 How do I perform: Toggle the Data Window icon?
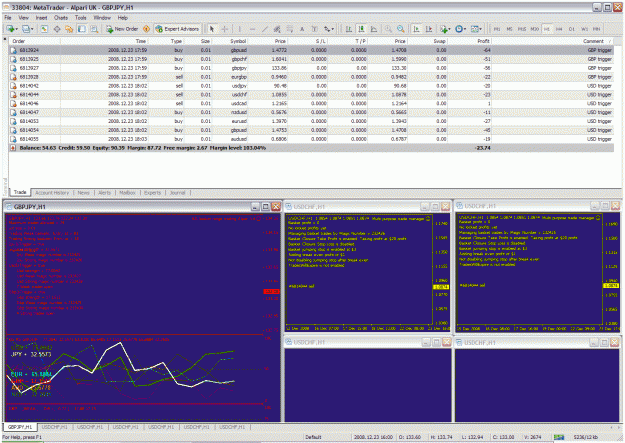(x=57, y=29)
